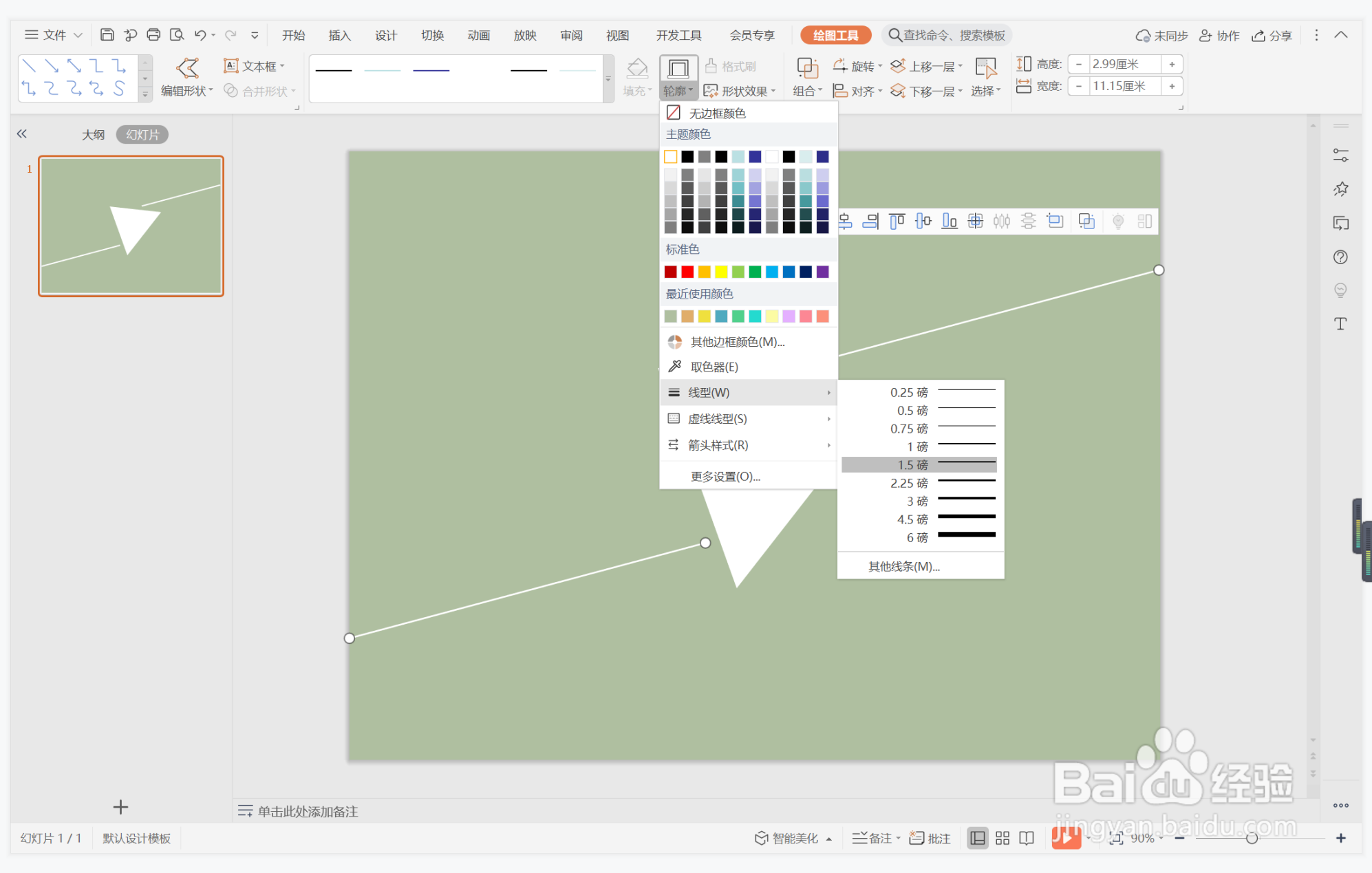The width and height of the screenshot is (1372, 873).
Task: Select slide 1 thumbnail in panel
Action: (131, 226)
